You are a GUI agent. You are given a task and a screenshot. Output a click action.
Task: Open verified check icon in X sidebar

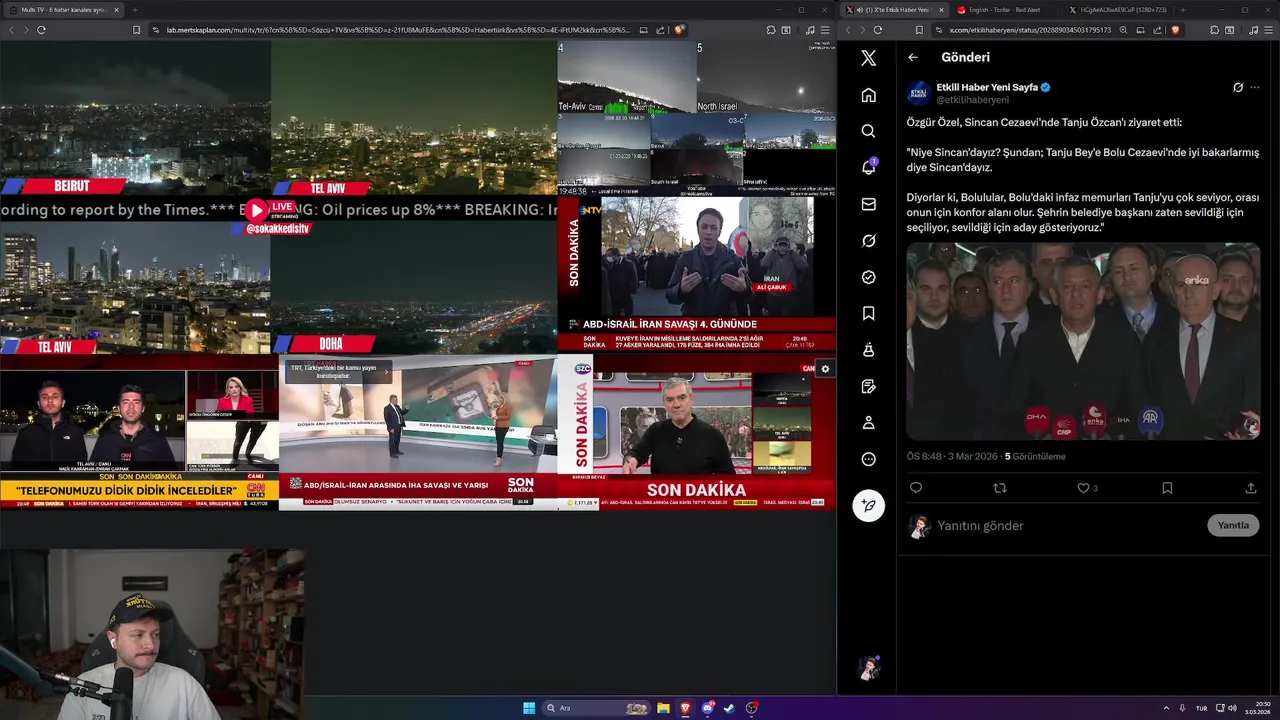point(868,277)
